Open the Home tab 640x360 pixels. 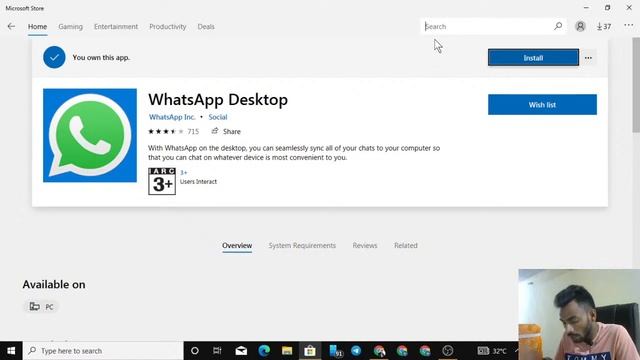pos(37,27)
